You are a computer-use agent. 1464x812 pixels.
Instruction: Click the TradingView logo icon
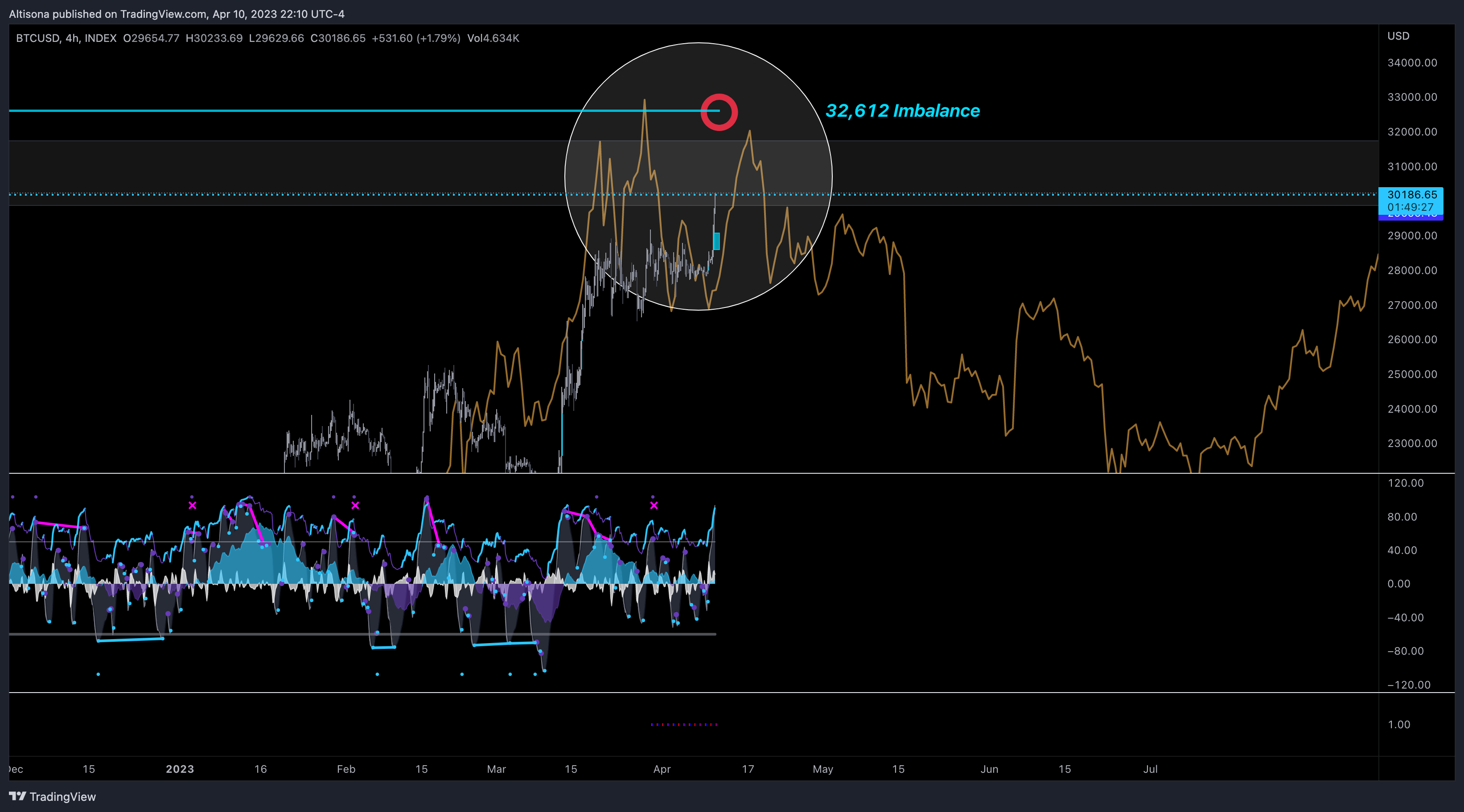(x=18, y=796)
